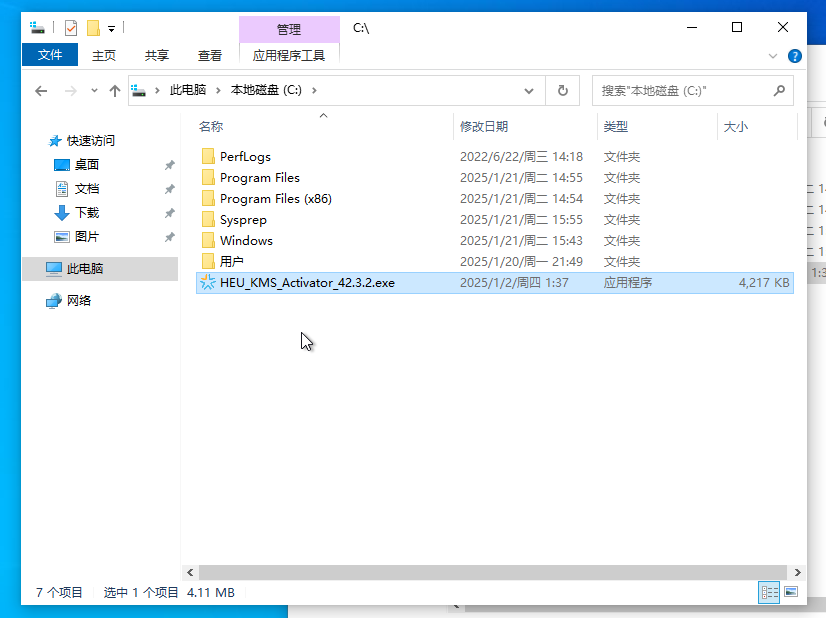Select the Program Files (x86) folder
This screenshot has width=826, height=618.
[x=275, y=199]
